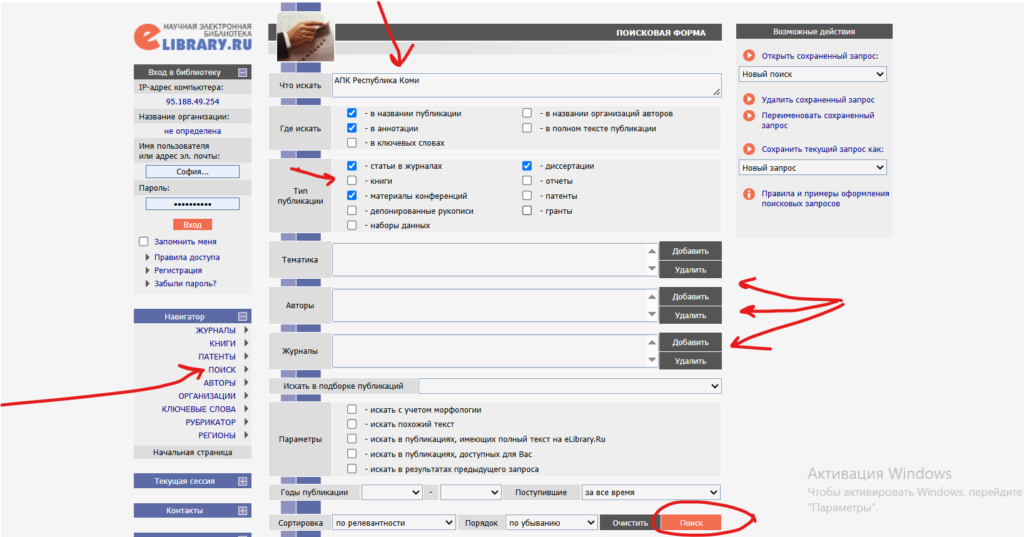Focus the 'Что искать' query text field
This screenshot has height=537, width=1024.
coord(526,86)
